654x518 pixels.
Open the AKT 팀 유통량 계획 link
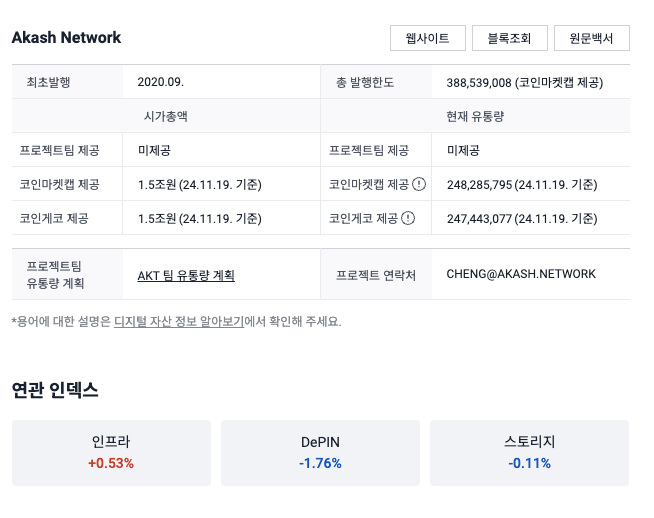tap(186, 275)
